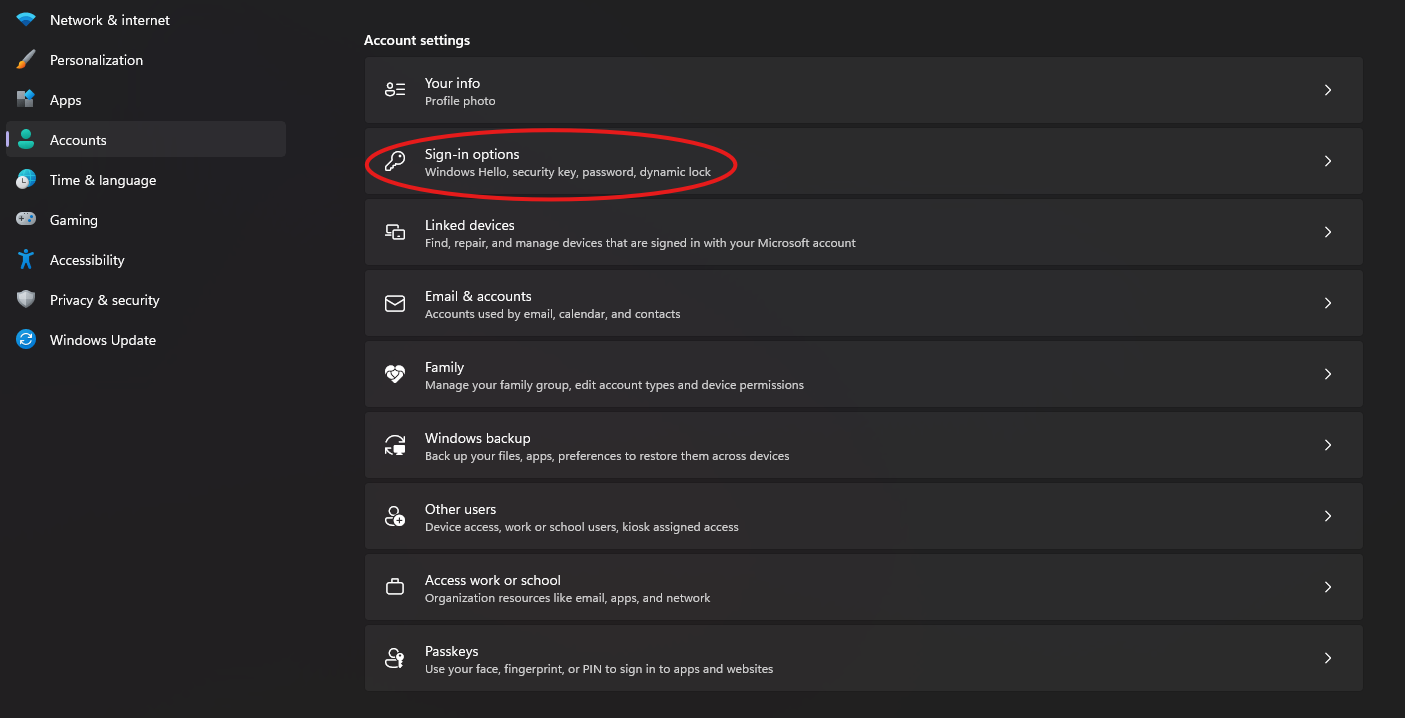Click the key icon beside Sign-in options
Screen dimensions: 1405x718
pos(395,161)
